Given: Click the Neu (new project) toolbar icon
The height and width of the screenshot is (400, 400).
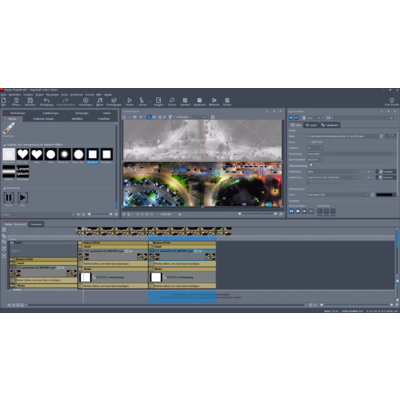Looking at the screenshot, I should click(x=4, y=101).
